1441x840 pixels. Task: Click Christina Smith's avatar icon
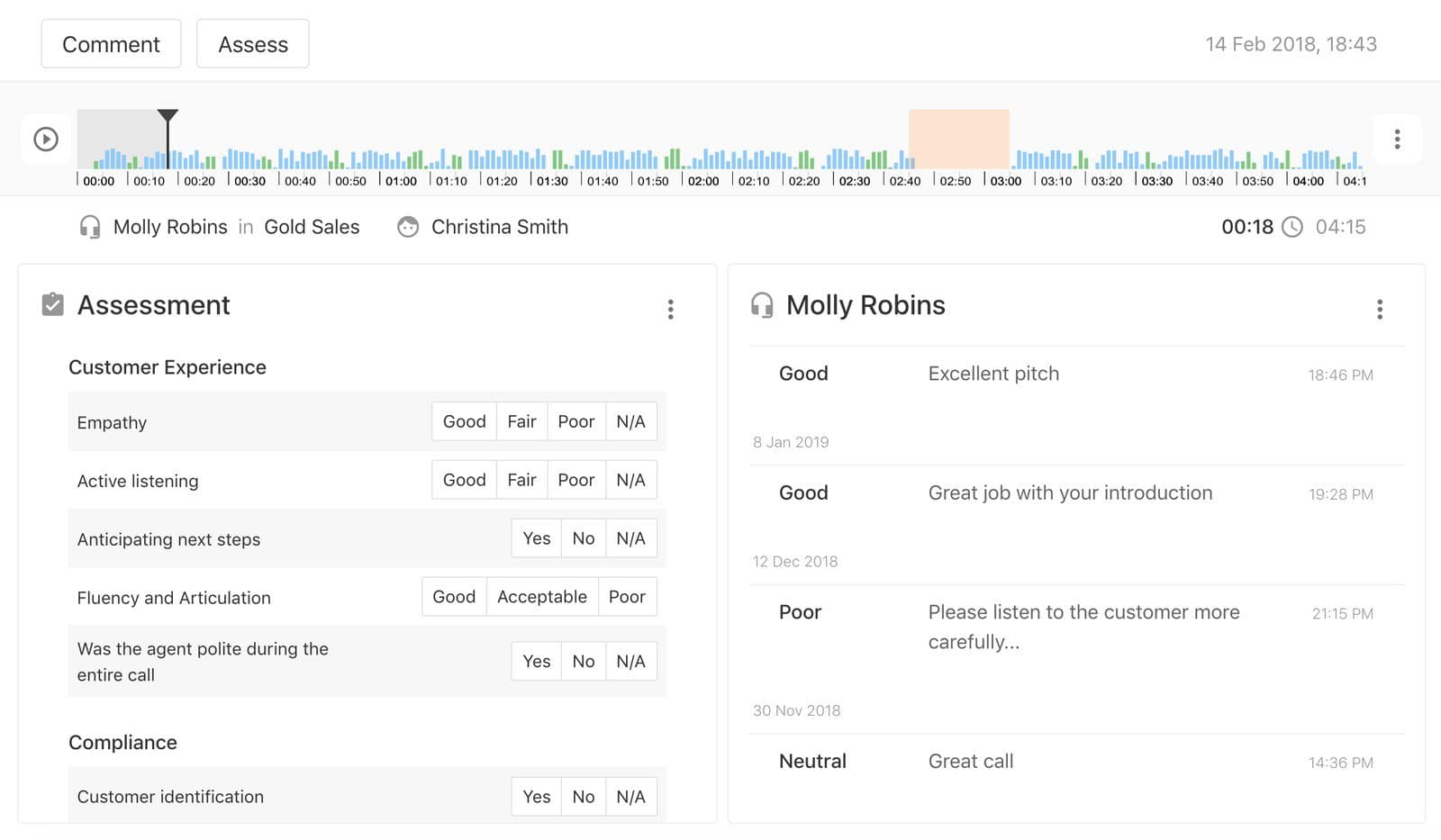[x=408, y=227]
